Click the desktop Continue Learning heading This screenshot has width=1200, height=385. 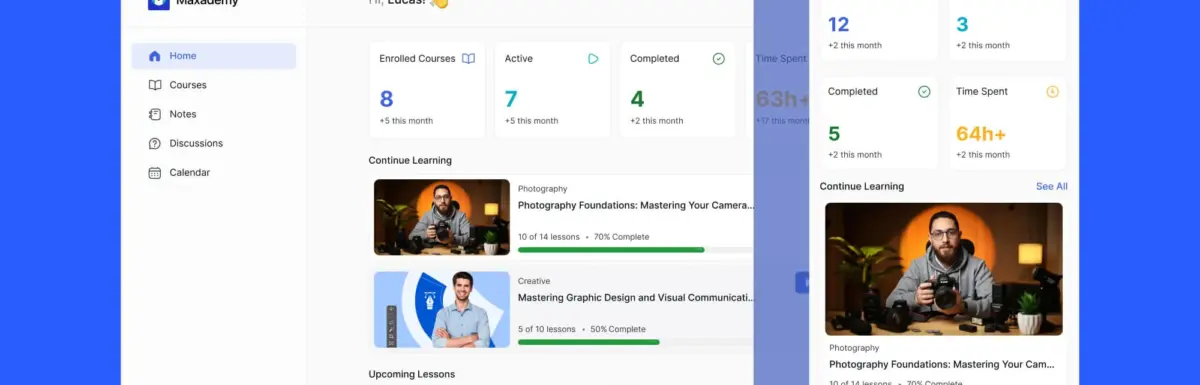coord(410,160)
